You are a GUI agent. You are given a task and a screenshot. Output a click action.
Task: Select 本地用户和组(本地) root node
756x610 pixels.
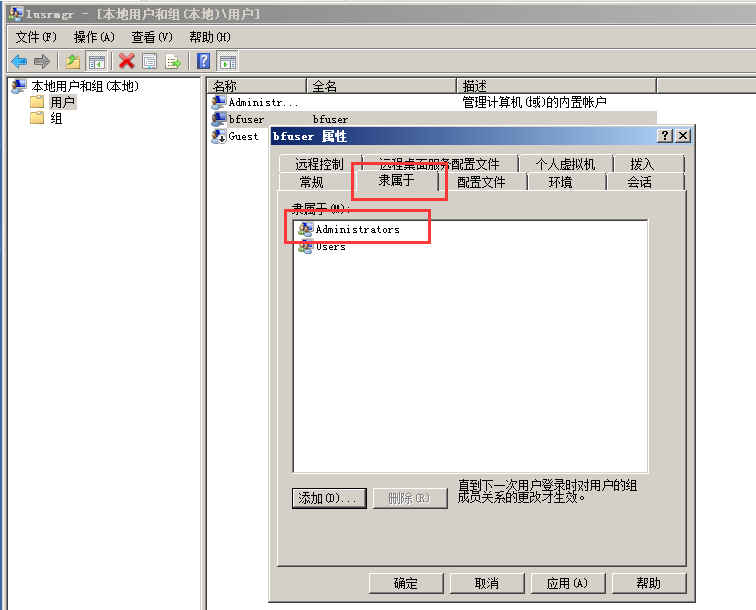[85, 86]
